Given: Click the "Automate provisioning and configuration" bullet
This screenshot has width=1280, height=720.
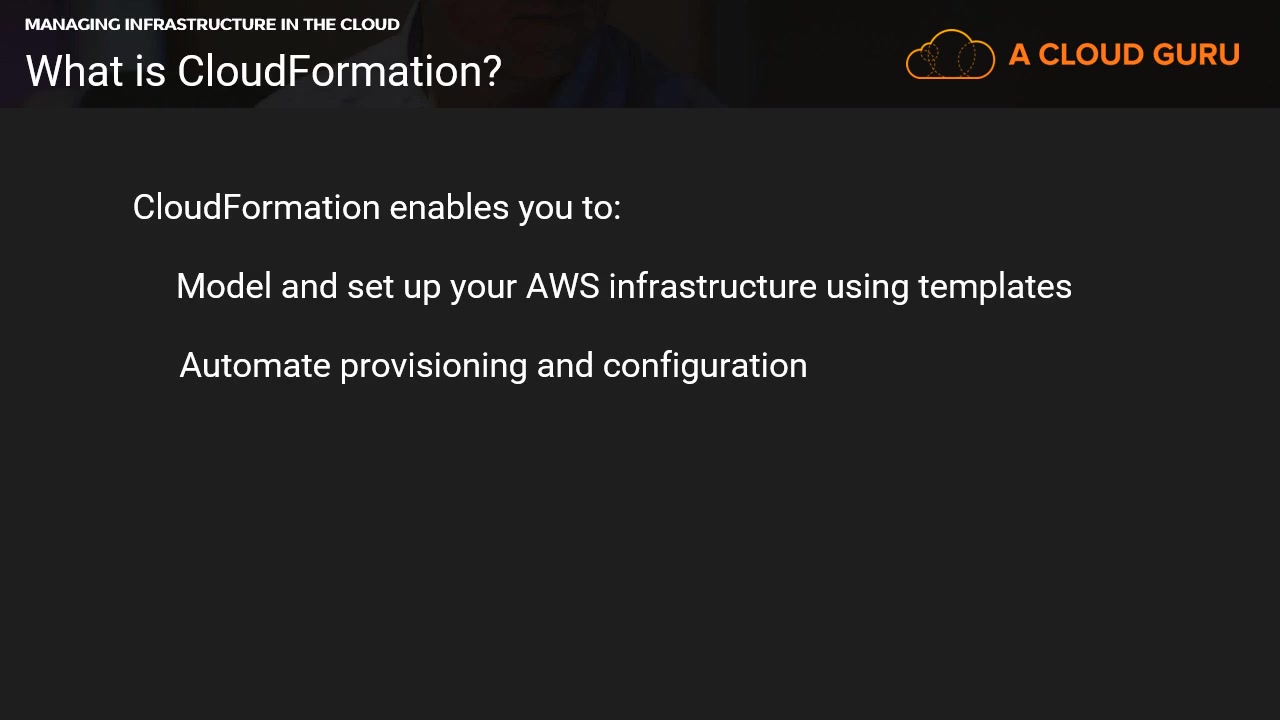Looking at the screenshot, I should (x=493, y=366).
